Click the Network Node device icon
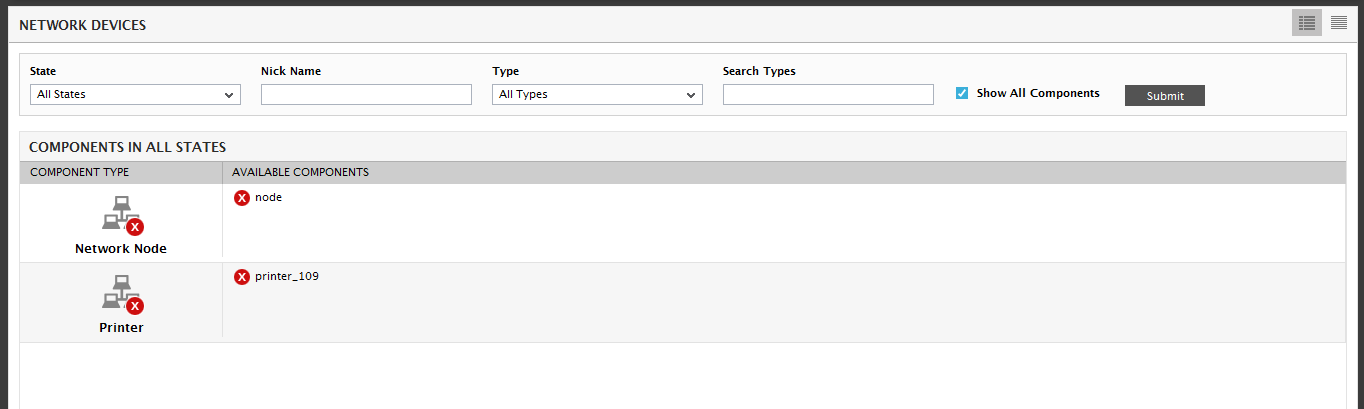The image size is (1364, 409). pyautogui.click(x=121, y=215)
